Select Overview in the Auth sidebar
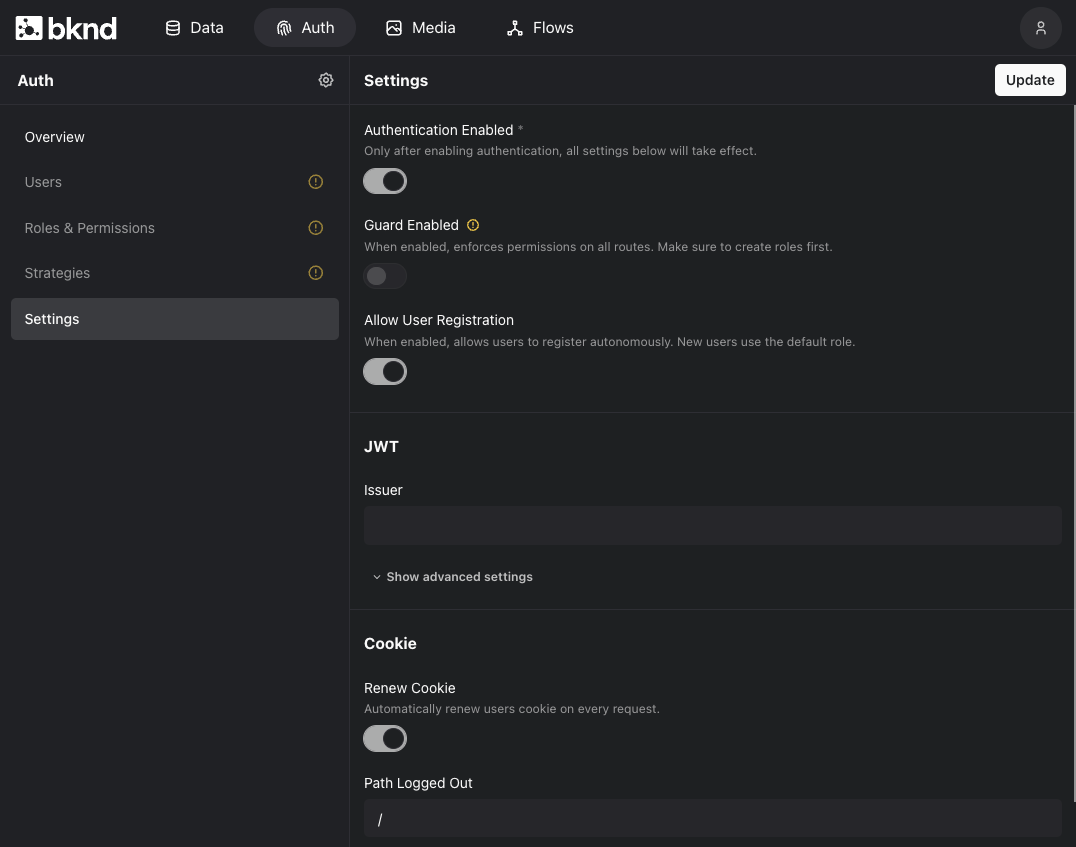 point(175,137)
